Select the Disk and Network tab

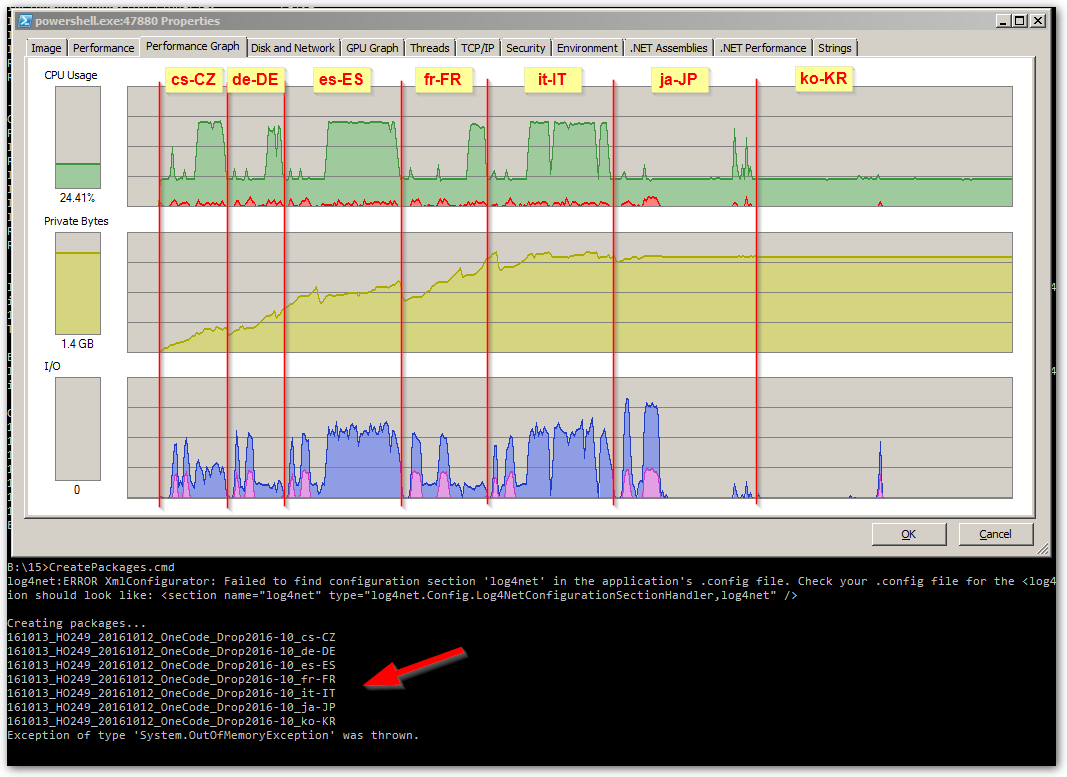pos(292,48)
